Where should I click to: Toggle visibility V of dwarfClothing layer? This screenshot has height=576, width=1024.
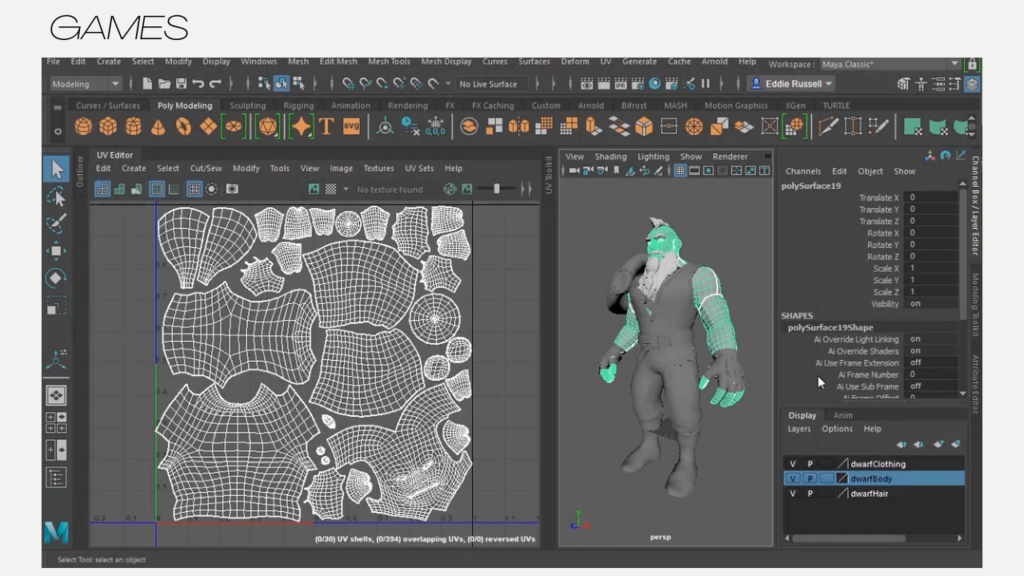click(x=793, y=464)
